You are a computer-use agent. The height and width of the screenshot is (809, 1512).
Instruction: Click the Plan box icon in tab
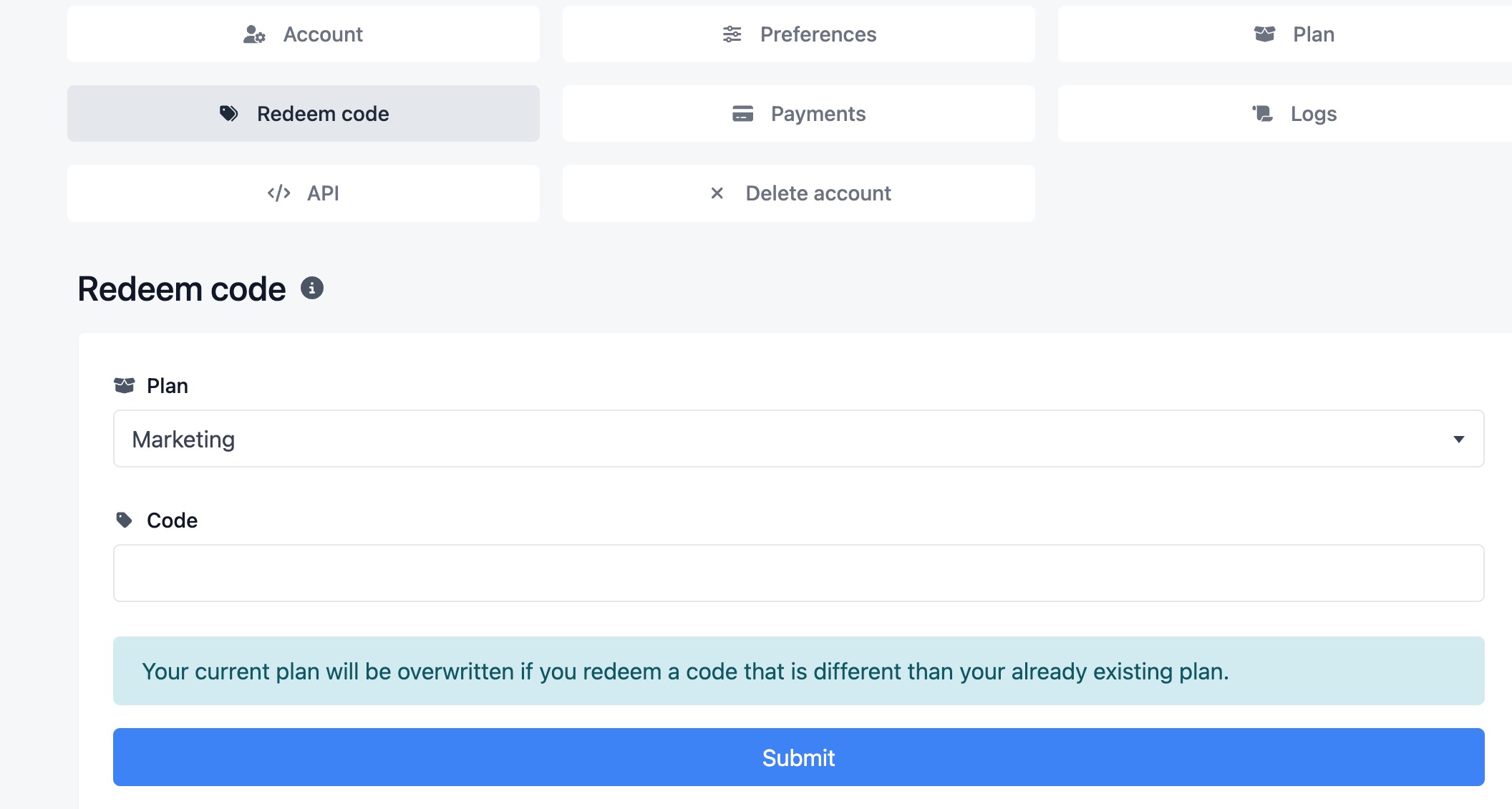[1264, 34]
